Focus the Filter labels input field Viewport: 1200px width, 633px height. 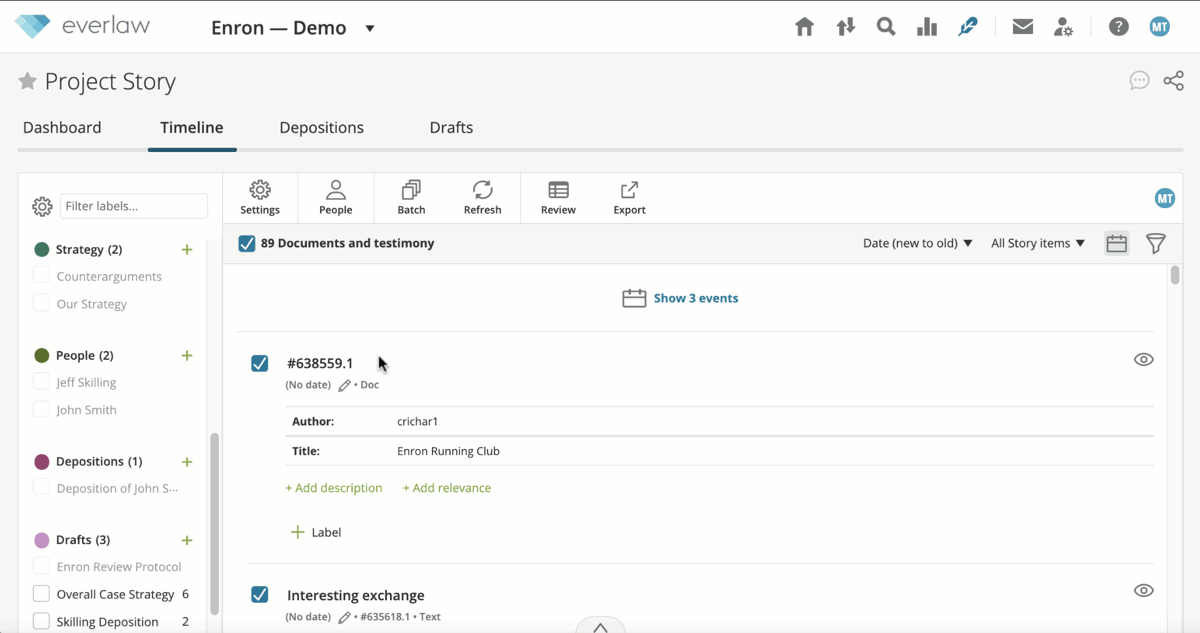pyautogui.click(x=134, y=206)
